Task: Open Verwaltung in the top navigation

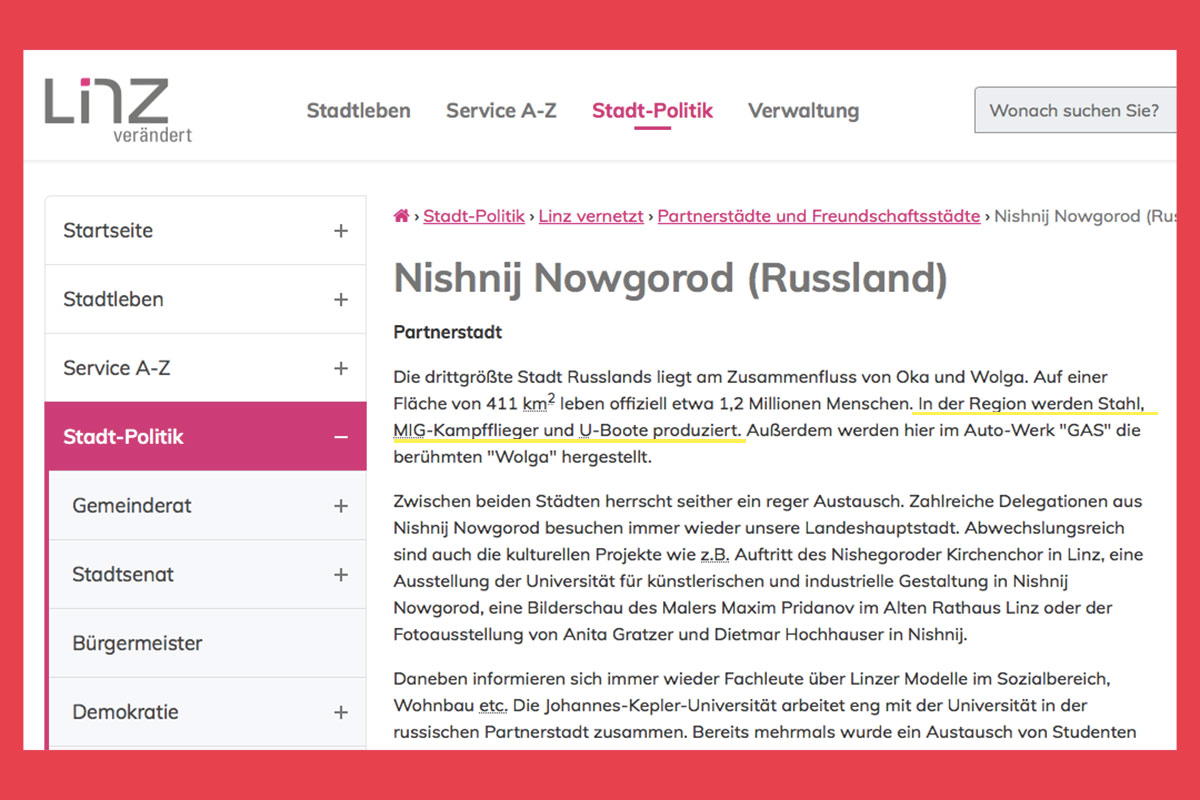Action: [803, 111]
